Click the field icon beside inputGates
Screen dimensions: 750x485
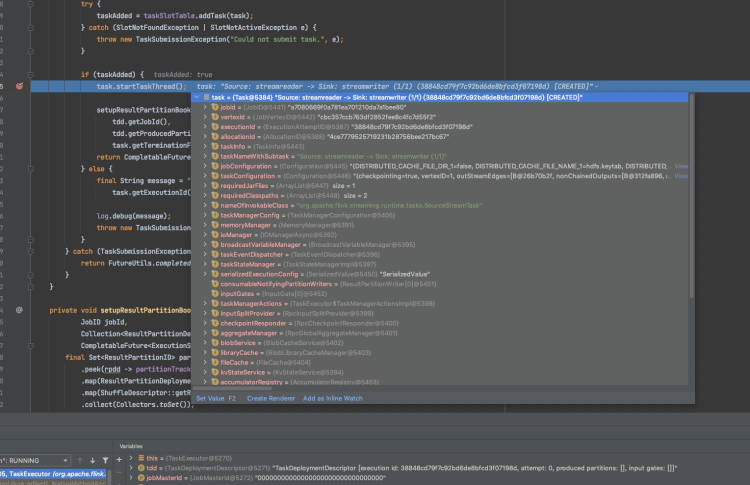[x=215, y=294]
